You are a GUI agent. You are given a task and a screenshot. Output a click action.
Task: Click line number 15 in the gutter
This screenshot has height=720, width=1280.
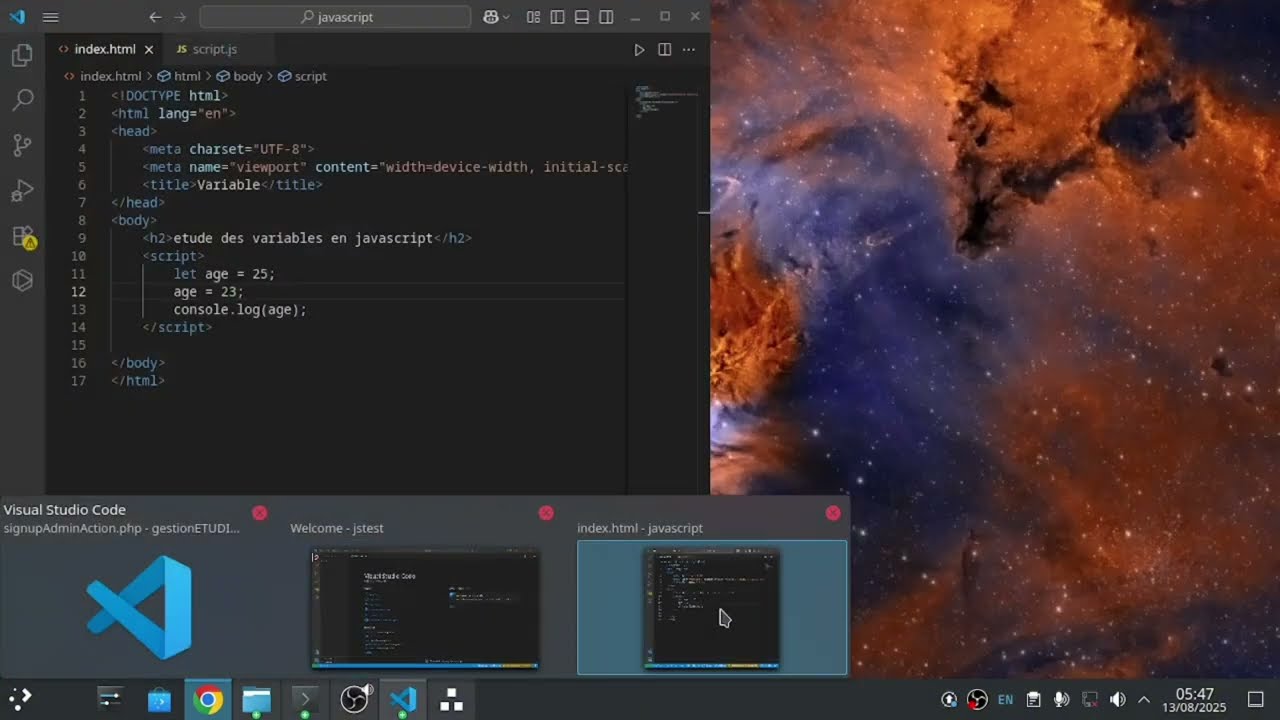point(78,345)
